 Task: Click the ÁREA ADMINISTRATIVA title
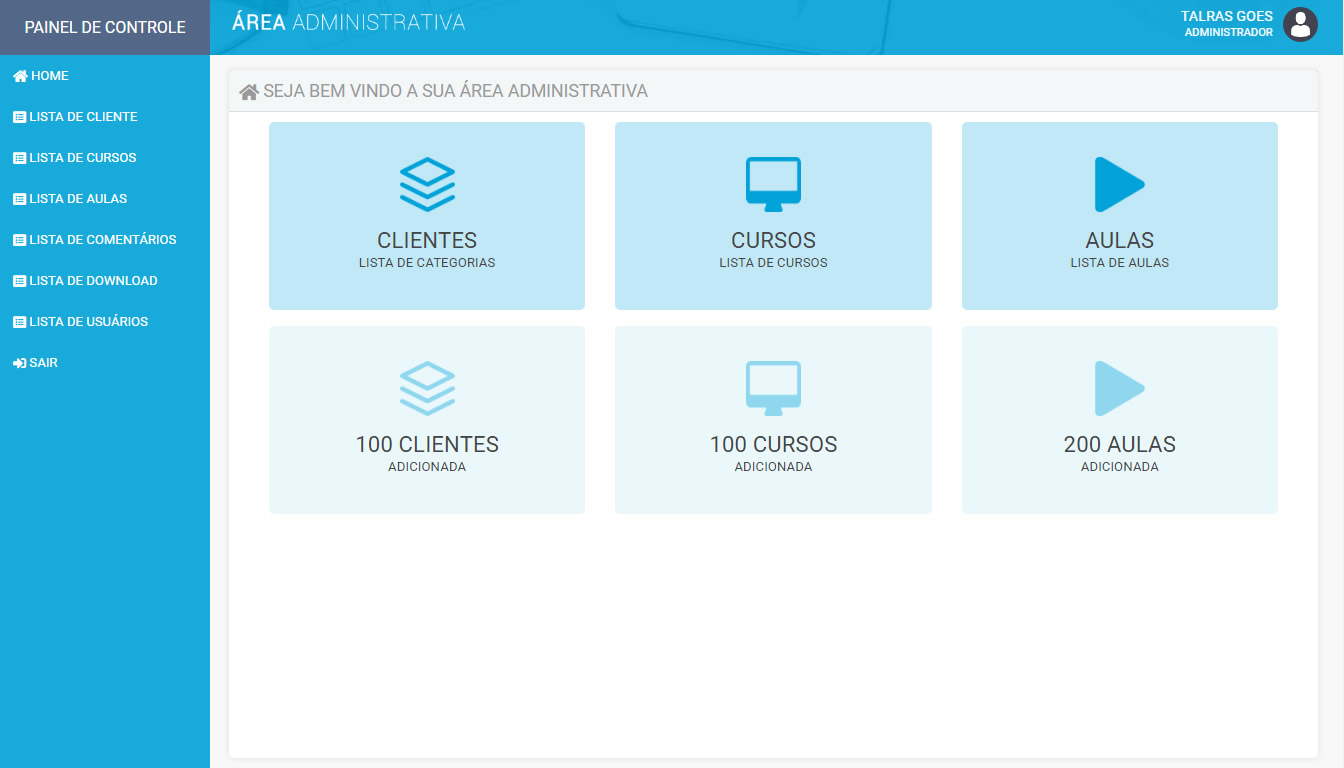[348, 21]
